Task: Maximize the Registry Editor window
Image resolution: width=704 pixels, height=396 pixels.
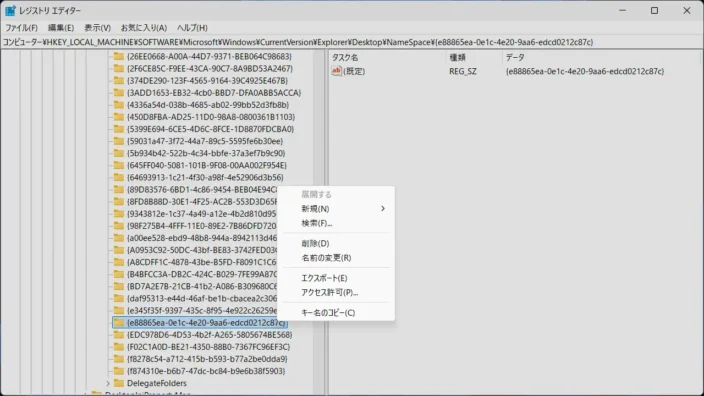Action: [655, 10]
